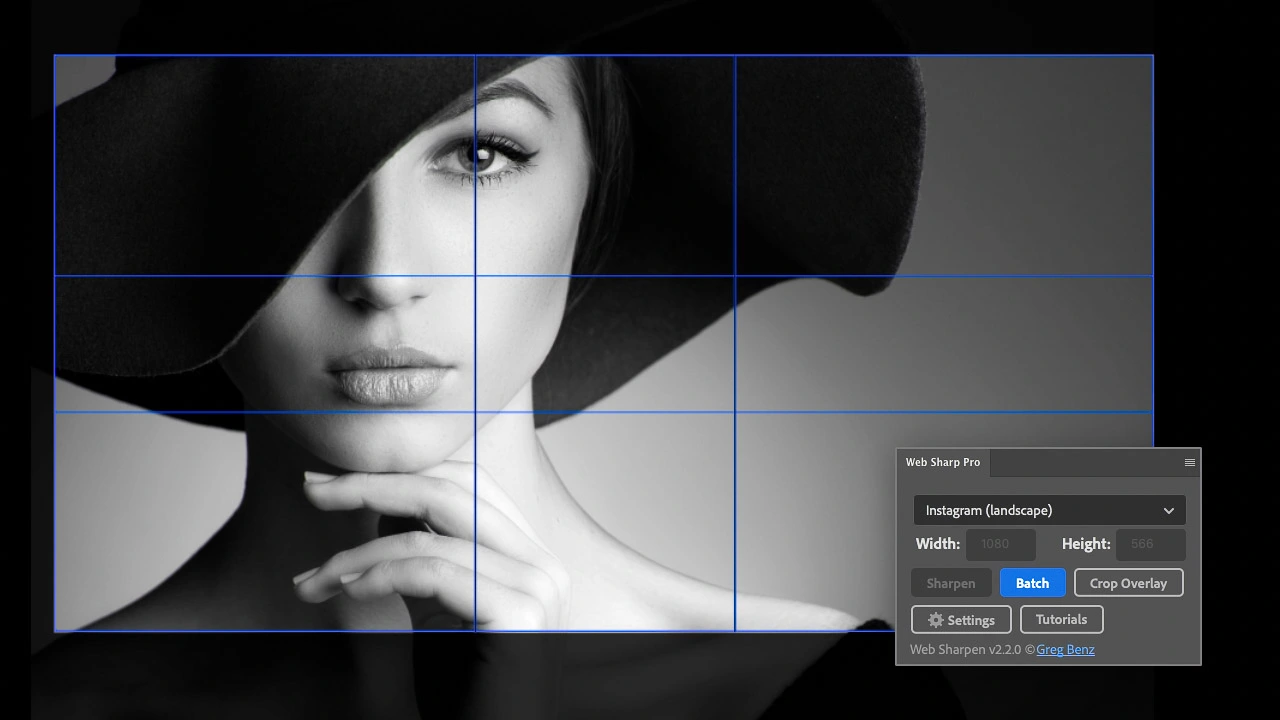
Task: Click the Width label
Action: pos(937,544)
